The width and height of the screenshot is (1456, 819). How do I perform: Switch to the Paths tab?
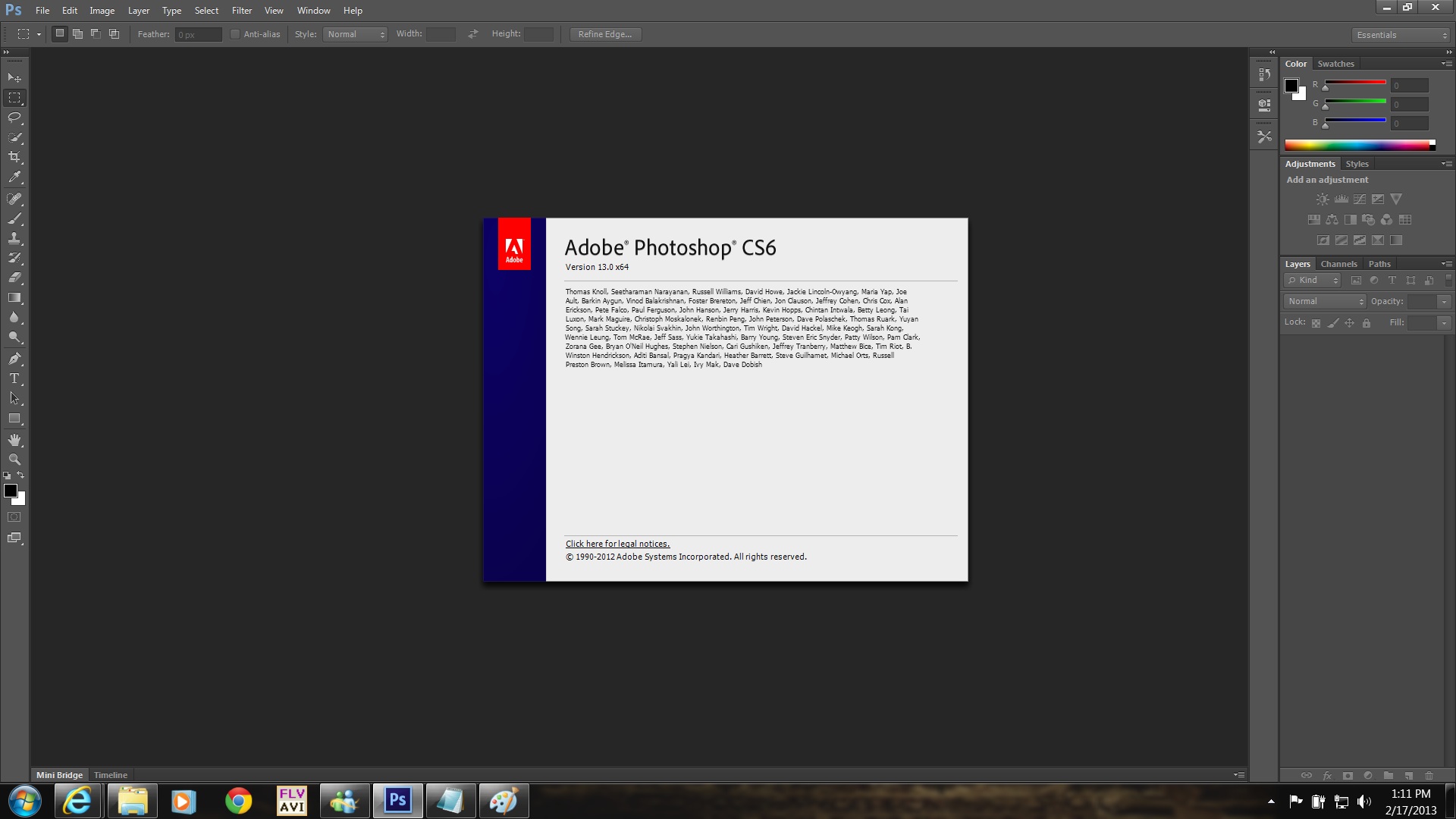(x=1378, y=263)
